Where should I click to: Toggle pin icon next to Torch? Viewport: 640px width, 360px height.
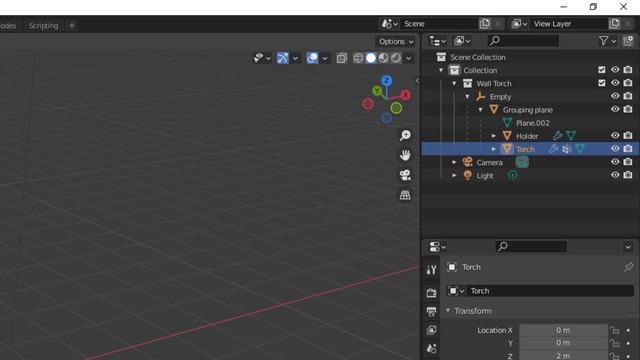(x=628, y=267)
